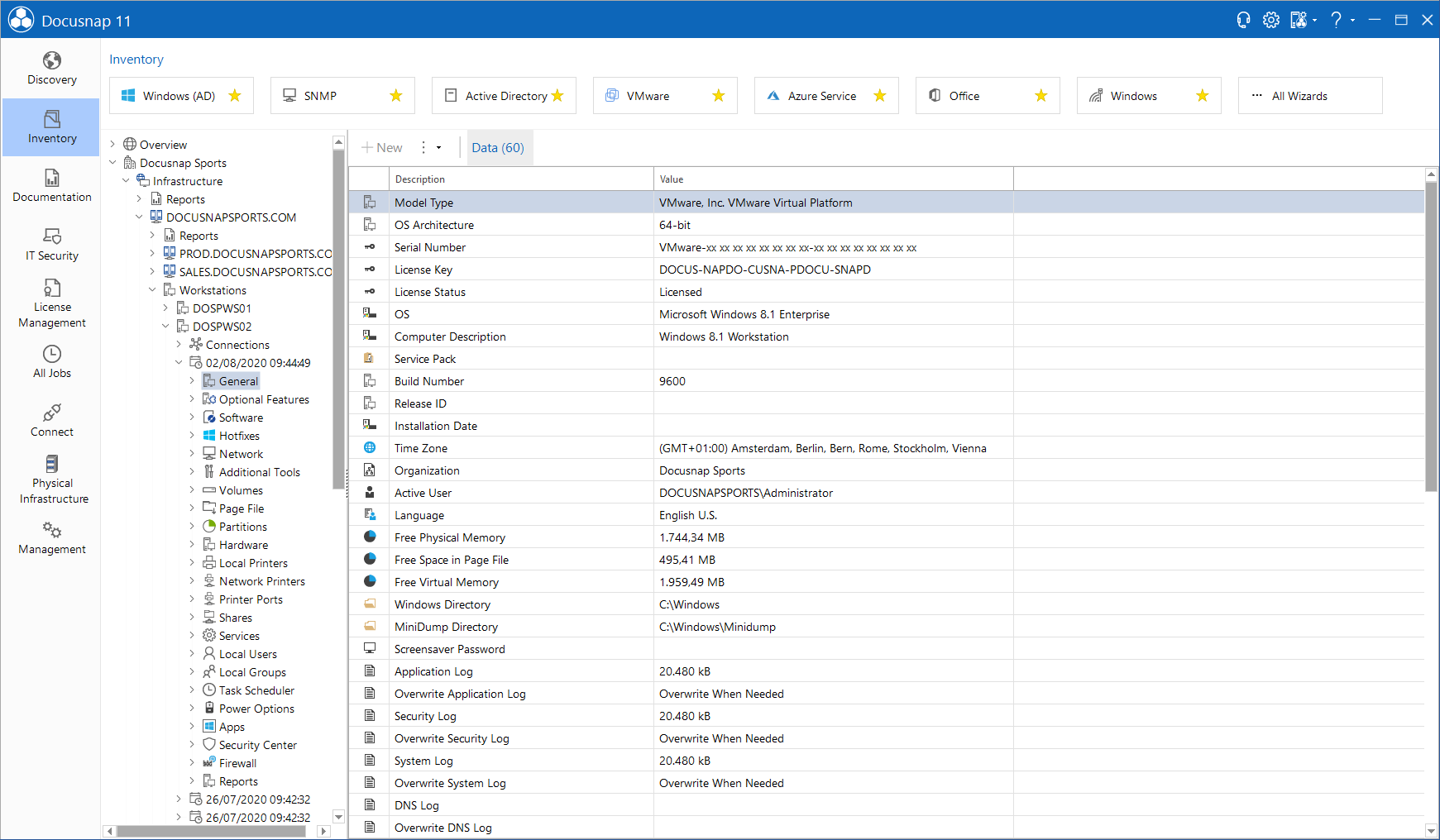This screenshot has width=1440, height=840.
Task: Expand the Connections node
Action: pyautogui.click(x=179, y=345)
